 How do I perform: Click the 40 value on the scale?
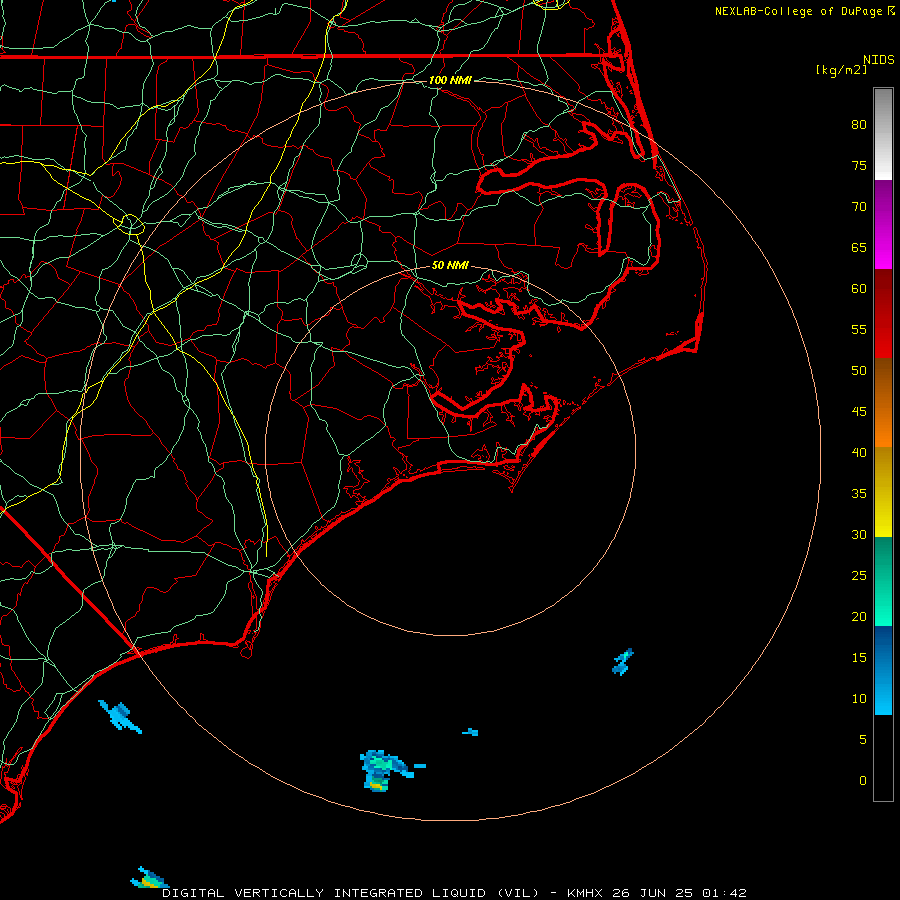[859, 453]
